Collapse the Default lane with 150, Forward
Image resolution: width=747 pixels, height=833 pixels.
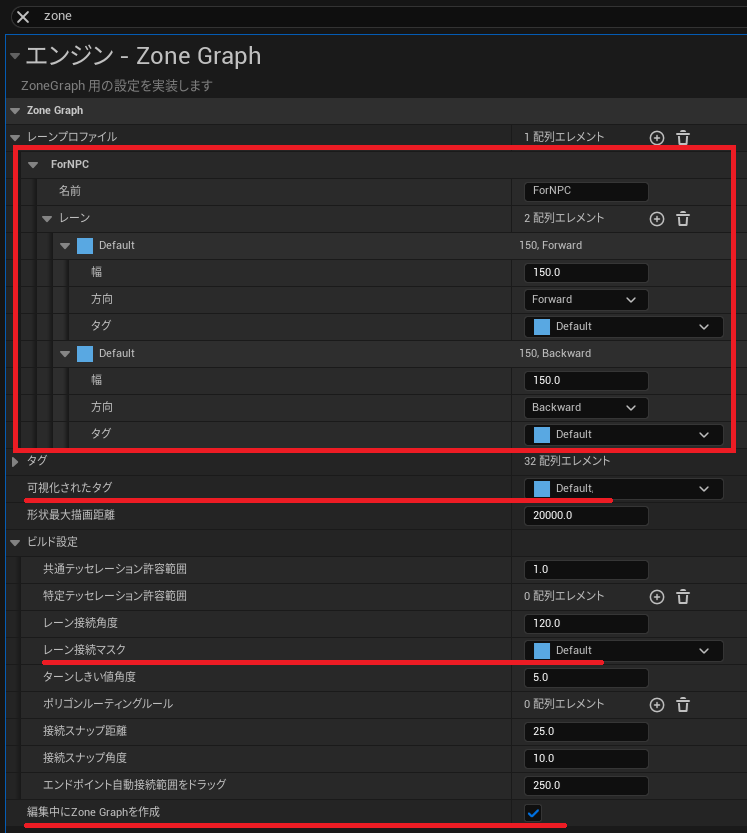click(x=65, y=246)
